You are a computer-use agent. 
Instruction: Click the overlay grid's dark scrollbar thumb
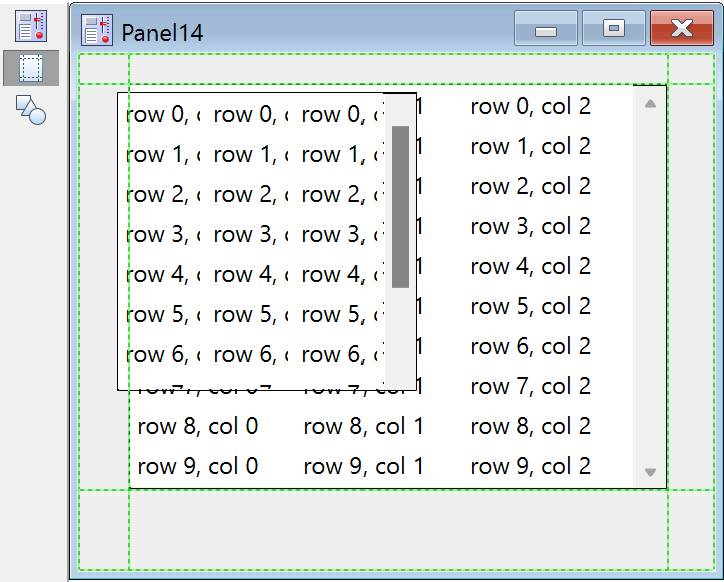400,206
